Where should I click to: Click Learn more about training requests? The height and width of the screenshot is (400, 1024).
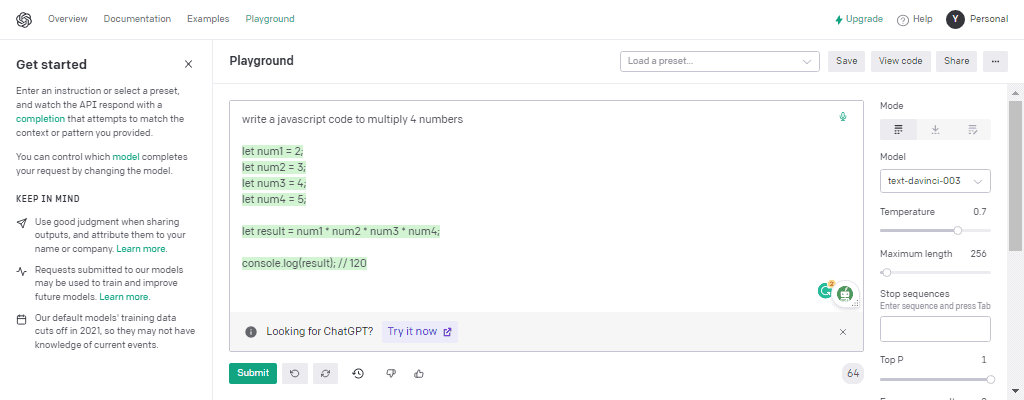[x=124, y=297]
